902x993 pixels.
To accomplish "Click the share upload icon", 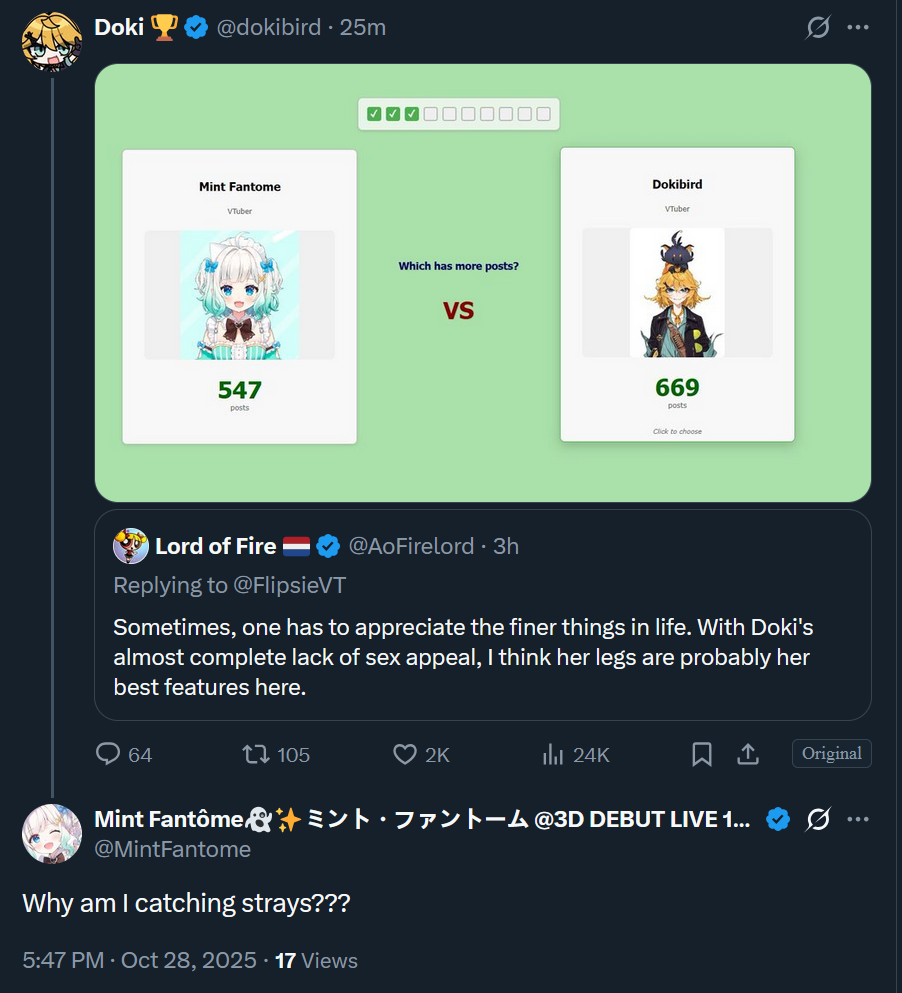I will tap(748, 754).
